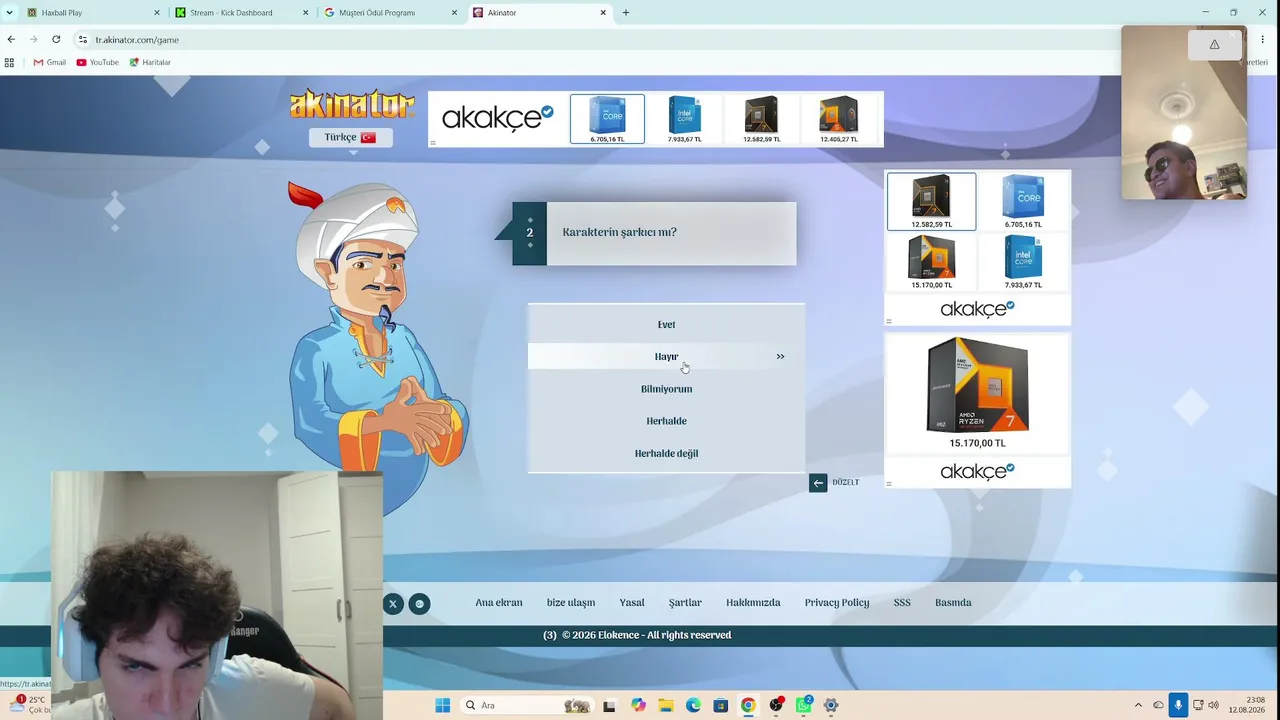Open the Yasal footer link
The height and width of the screenshot is (720, 1280).
click(632, 603)
